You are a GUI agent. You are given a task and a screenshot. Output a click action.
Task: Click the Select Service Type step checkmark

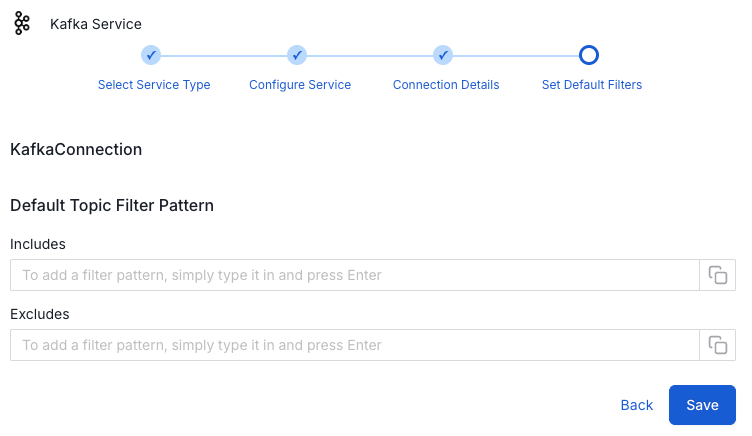point(151,55)
